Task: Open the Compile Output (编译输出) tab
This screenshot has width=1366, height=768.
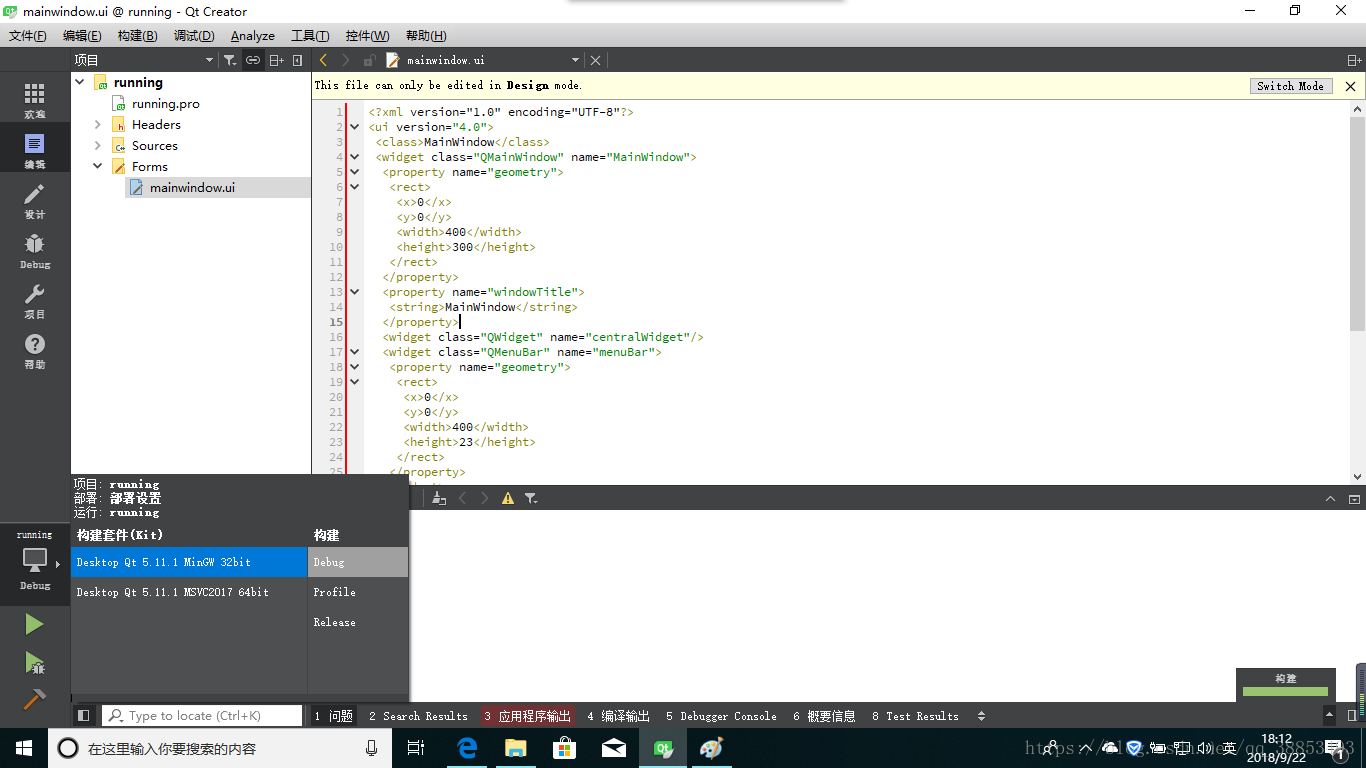Action: coord(619,716)
